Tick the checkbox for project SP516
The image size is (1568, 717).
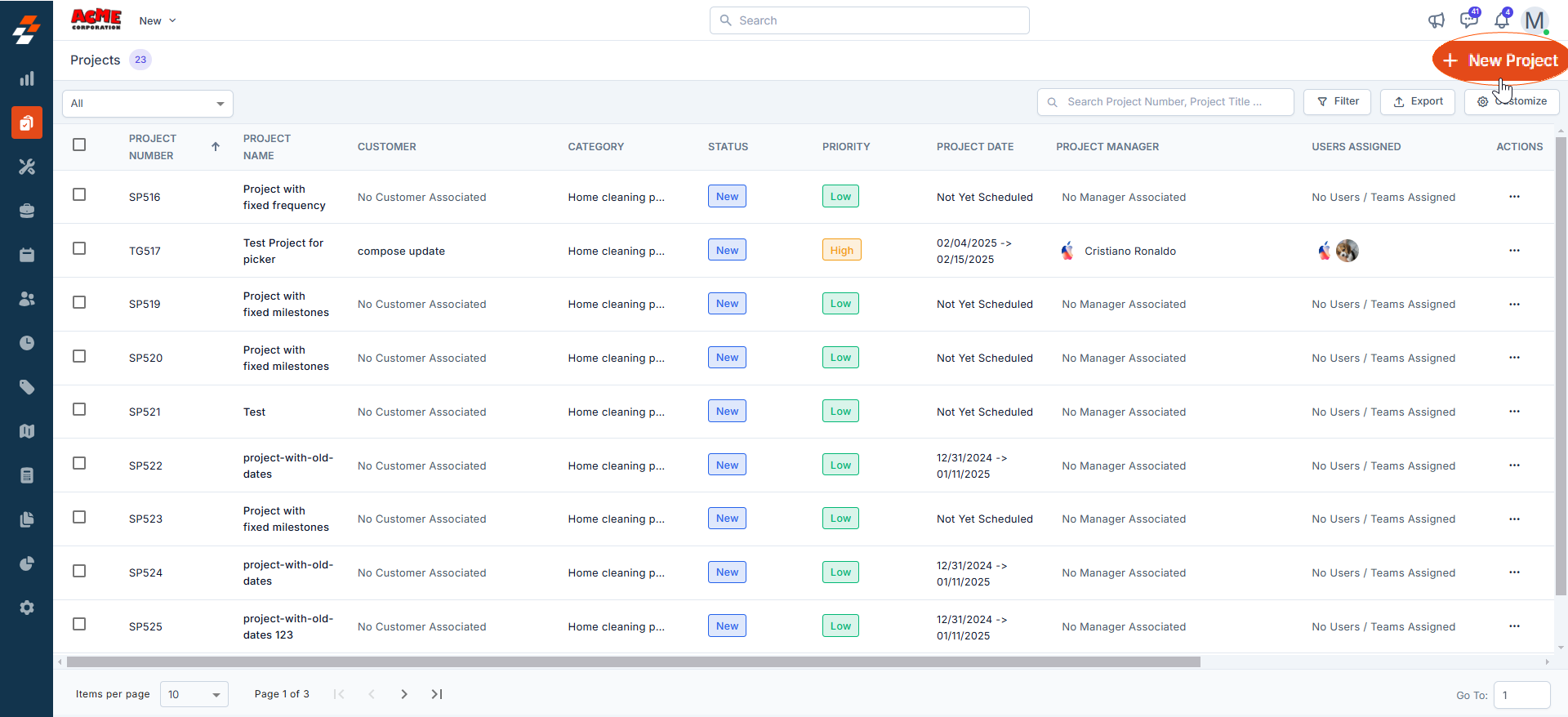click(79, 195)
